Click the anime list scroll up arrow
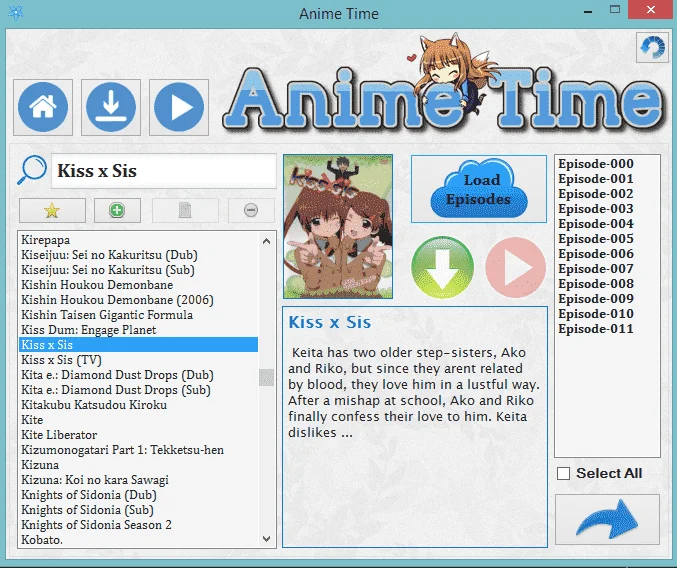The image size is (677, 568). (x=266, y=241)
